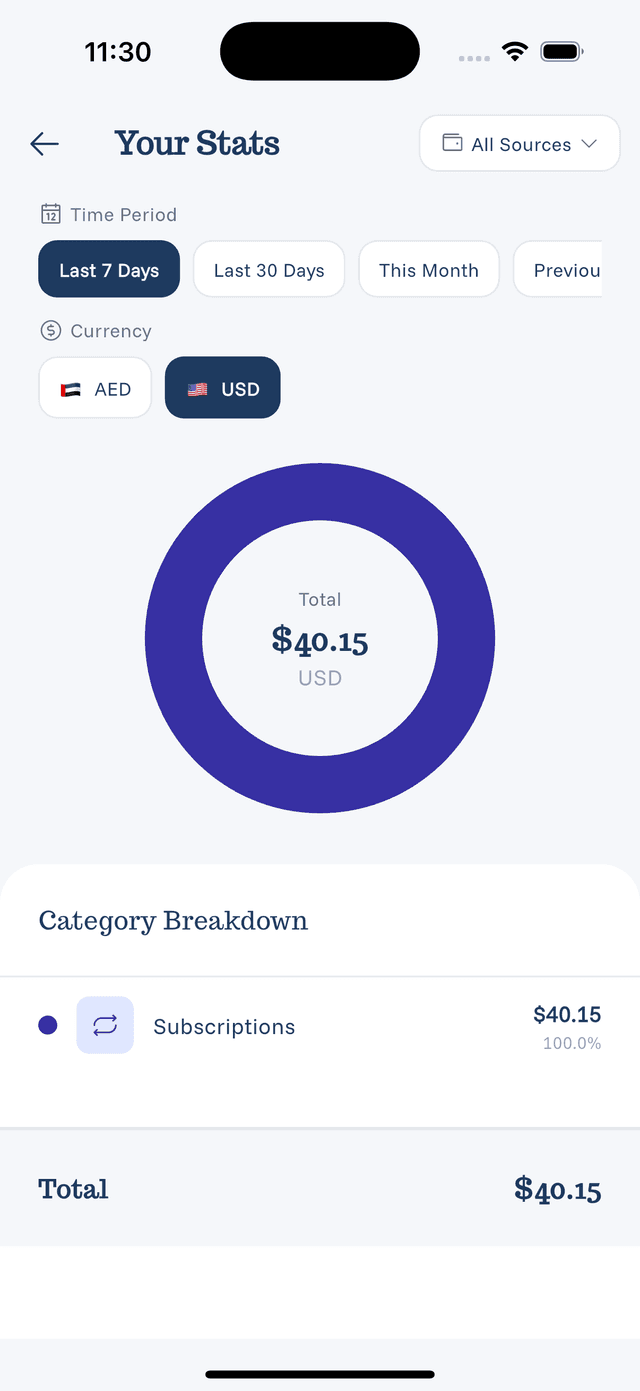Screen dimensions: 640x1391
Task: Open the All Sources dropdown
Action: coord(519,142)
